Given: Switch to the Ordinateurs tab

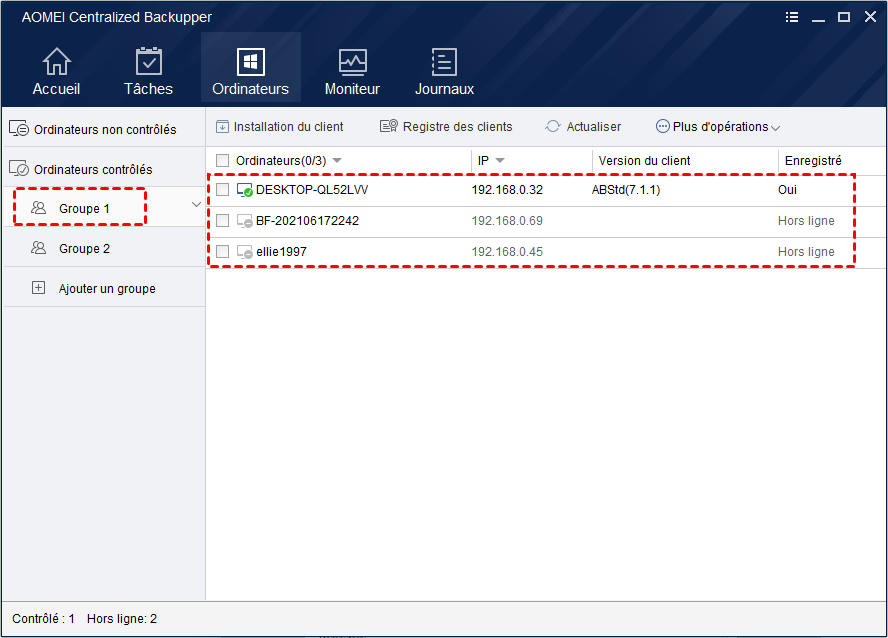Looking at the screenshot, I should point(250,67).
